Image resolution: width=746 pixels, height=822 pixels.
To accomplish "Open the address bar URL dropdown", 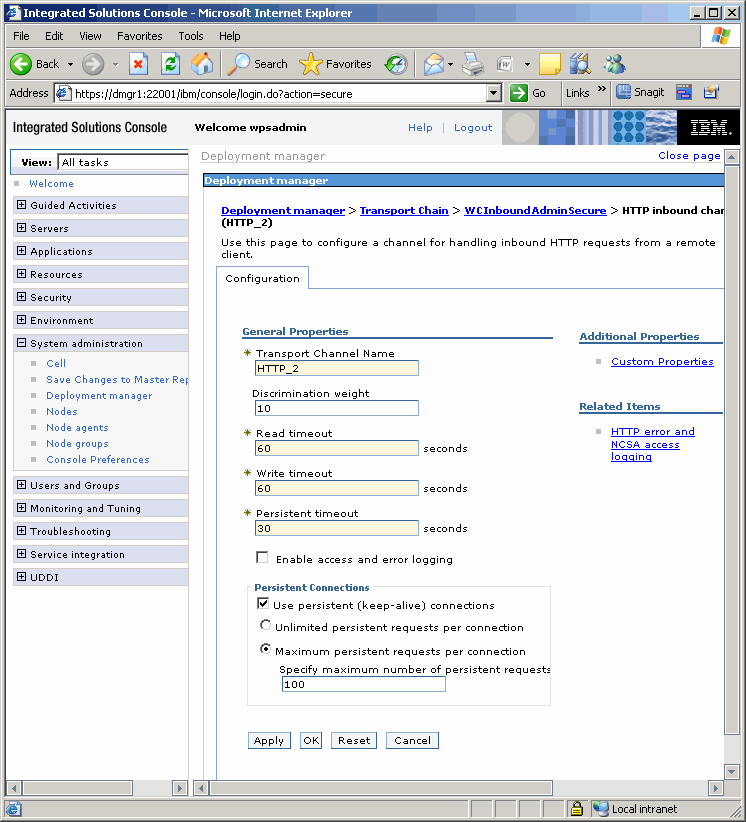I will coord(493,93).
